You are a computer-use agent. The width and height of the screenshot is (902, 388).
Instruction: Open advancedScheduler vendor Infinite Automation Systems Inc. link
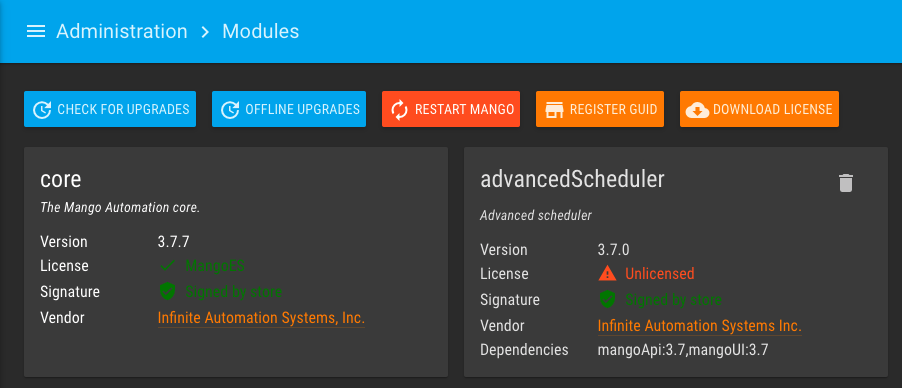[x=700, y=326]
